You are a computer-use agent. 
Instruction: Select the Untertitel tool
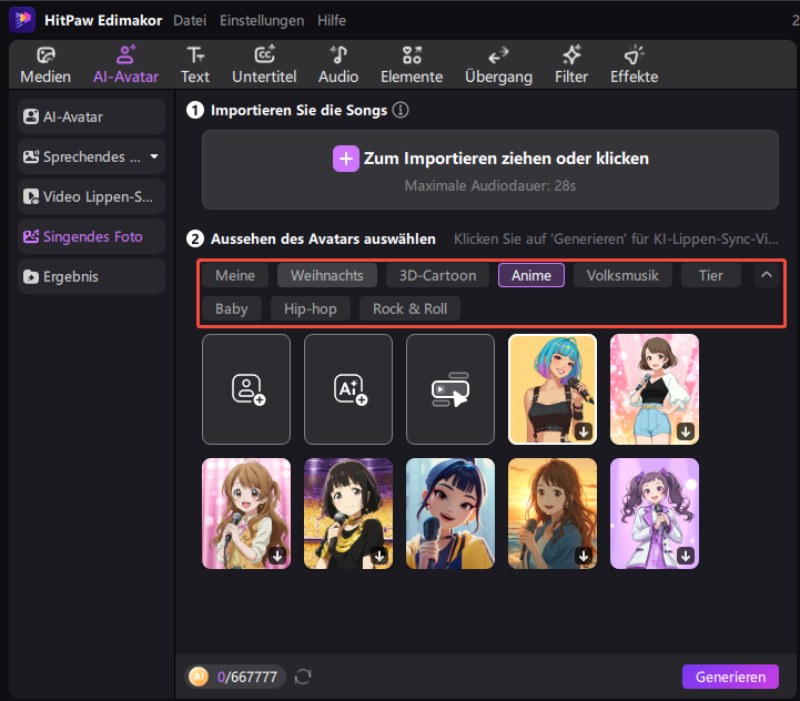pyautogui.click(x=264, y=65)
